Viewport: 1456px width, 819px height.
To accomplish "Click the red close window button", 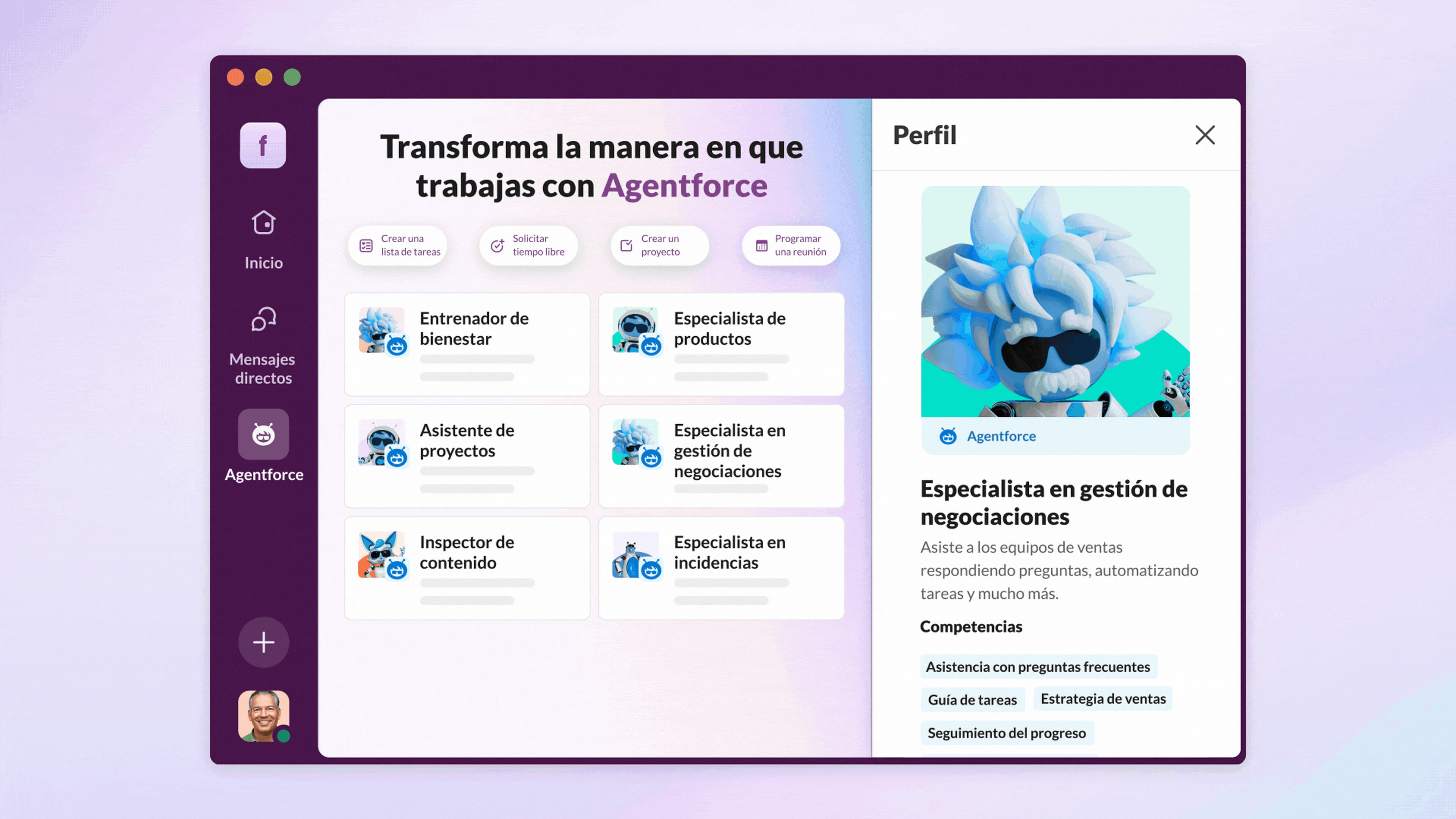I will click(236, 77).
